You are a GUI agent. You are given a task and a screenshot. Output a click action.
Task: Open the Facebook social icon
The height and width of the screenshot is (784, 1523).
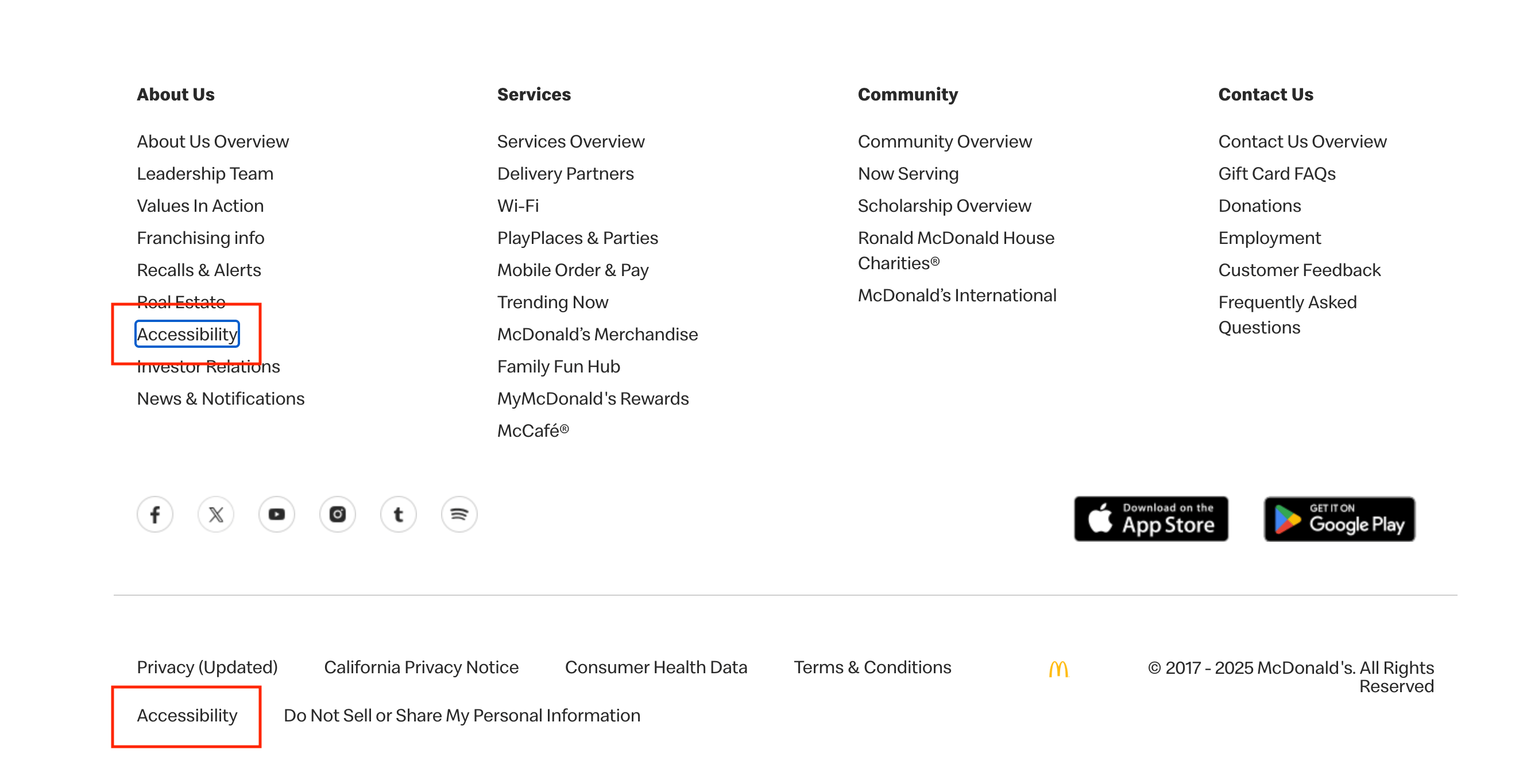coord(155,515)
